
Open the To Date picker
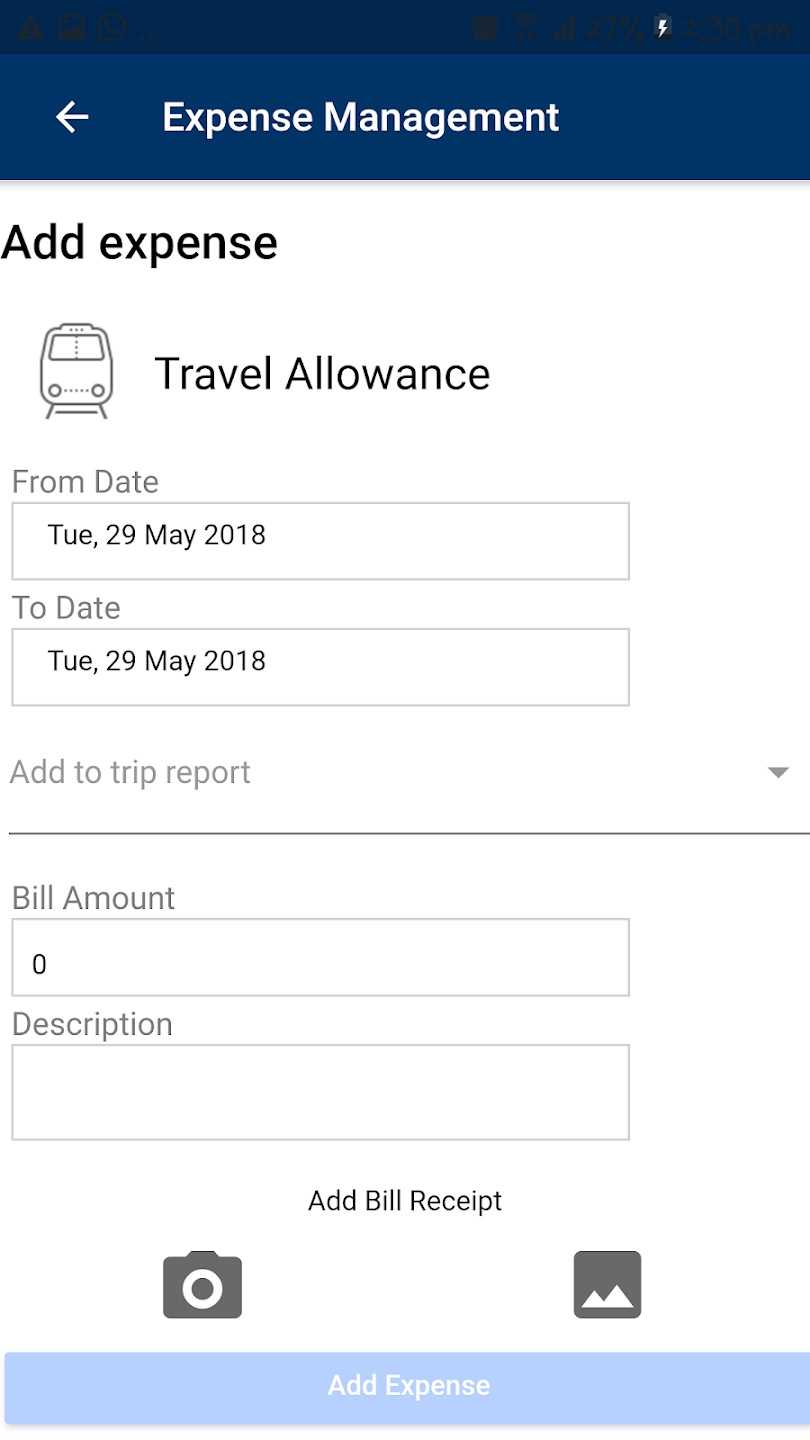tap(320, 667)
